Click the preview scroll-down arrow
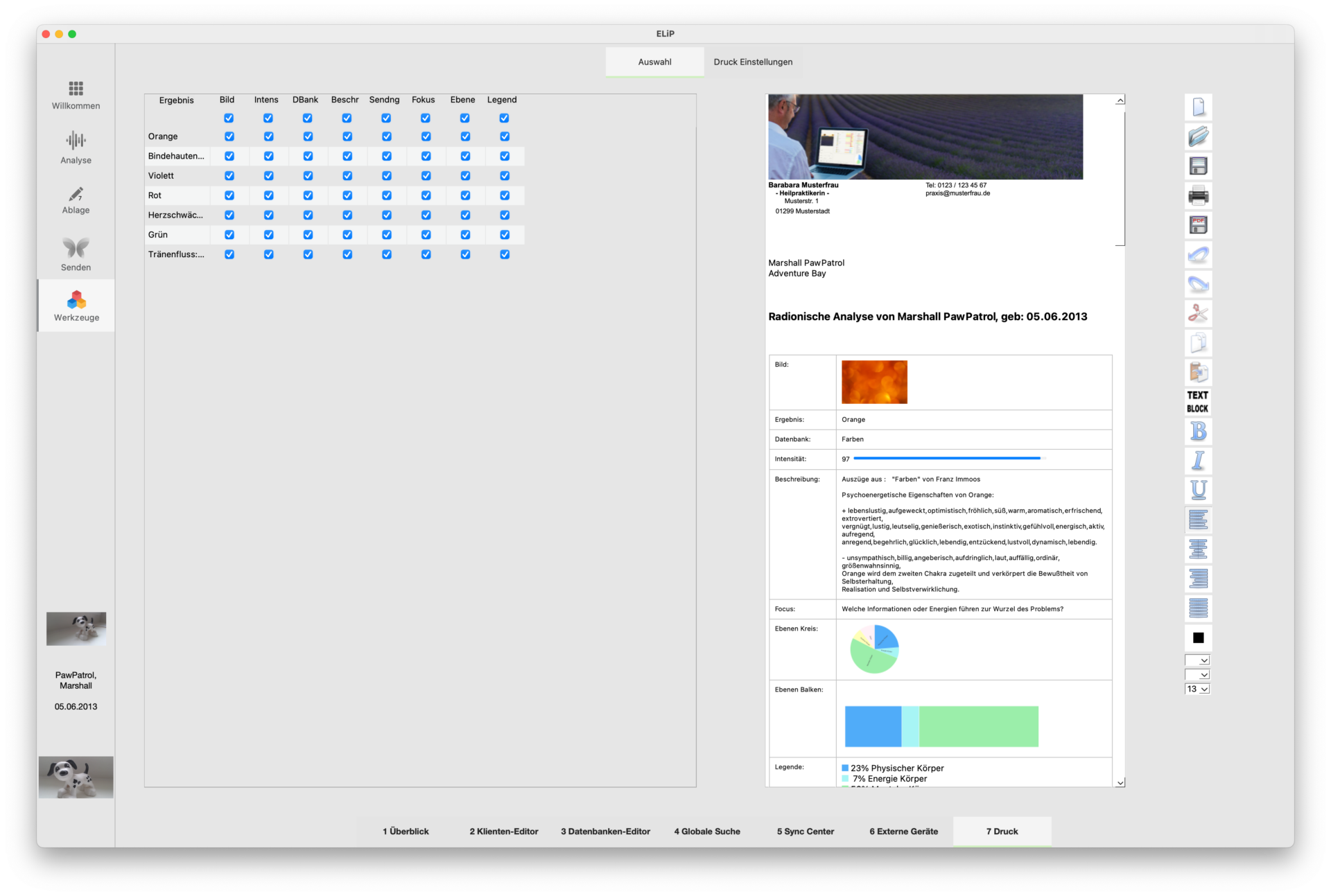 pyautogui.click(x=1120, y=783)
